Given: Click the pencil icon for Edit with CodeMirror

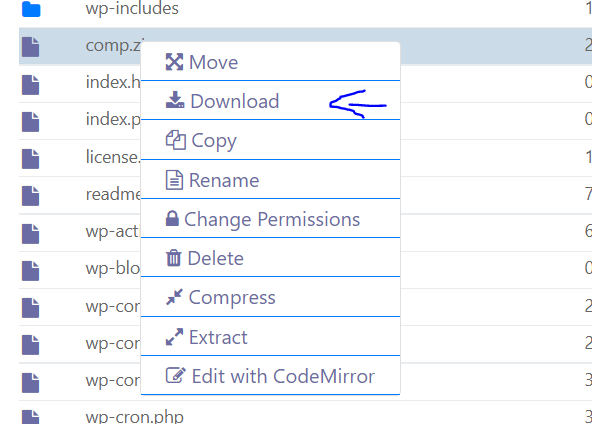Looking at the screenshot, I should pyautogui.click(x=176, y=375).
